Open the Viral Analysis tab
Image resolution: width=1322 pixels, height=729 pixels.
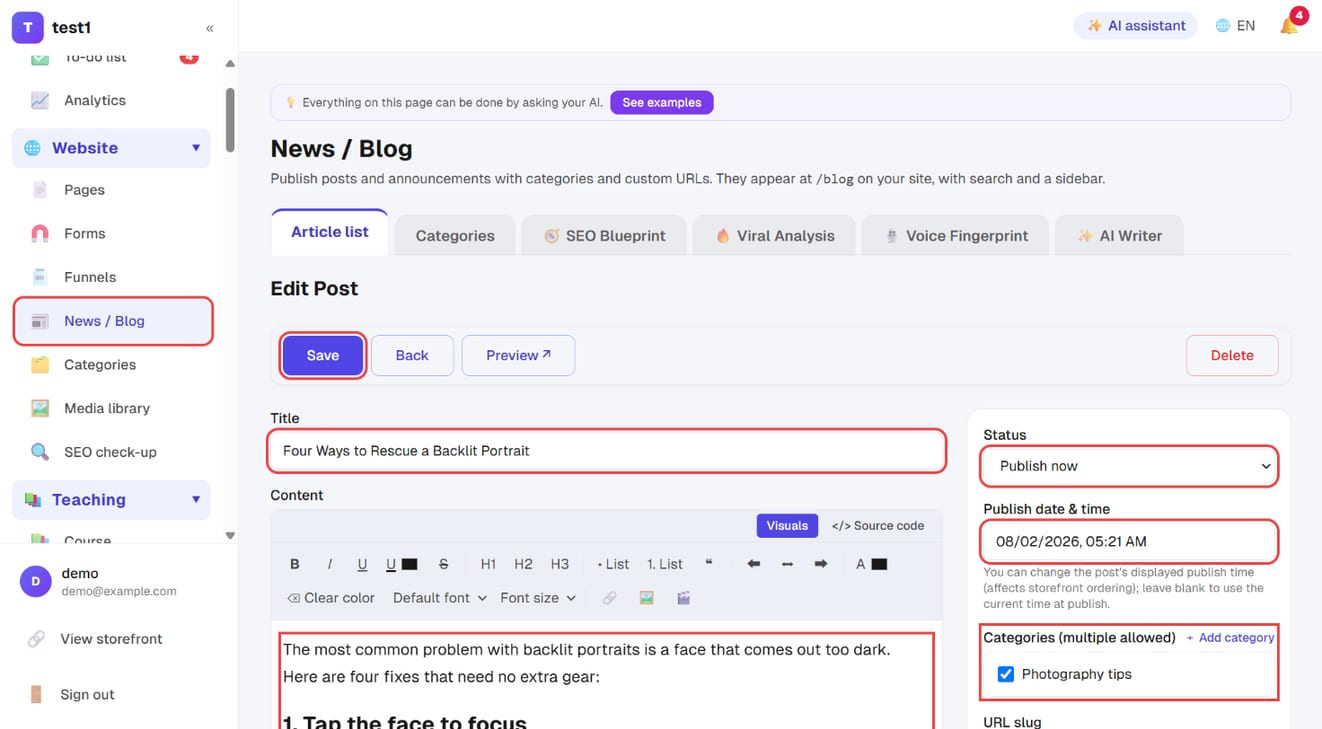point(774,236)
